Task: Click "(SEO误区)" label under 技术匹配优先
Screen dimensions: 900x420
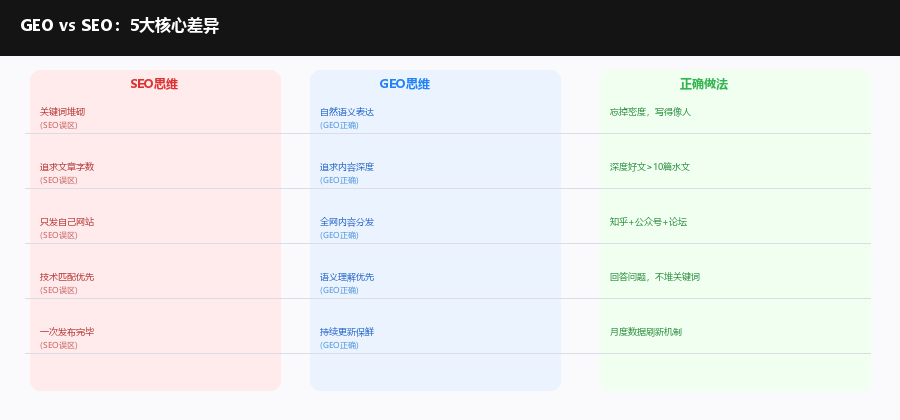Action: tap(59, 290)
